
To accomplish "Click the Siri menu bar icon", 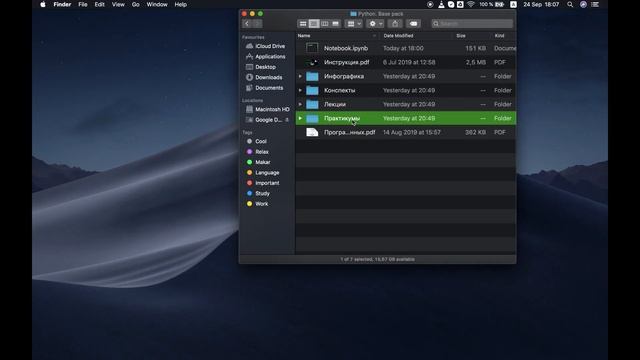I will 583,4.
